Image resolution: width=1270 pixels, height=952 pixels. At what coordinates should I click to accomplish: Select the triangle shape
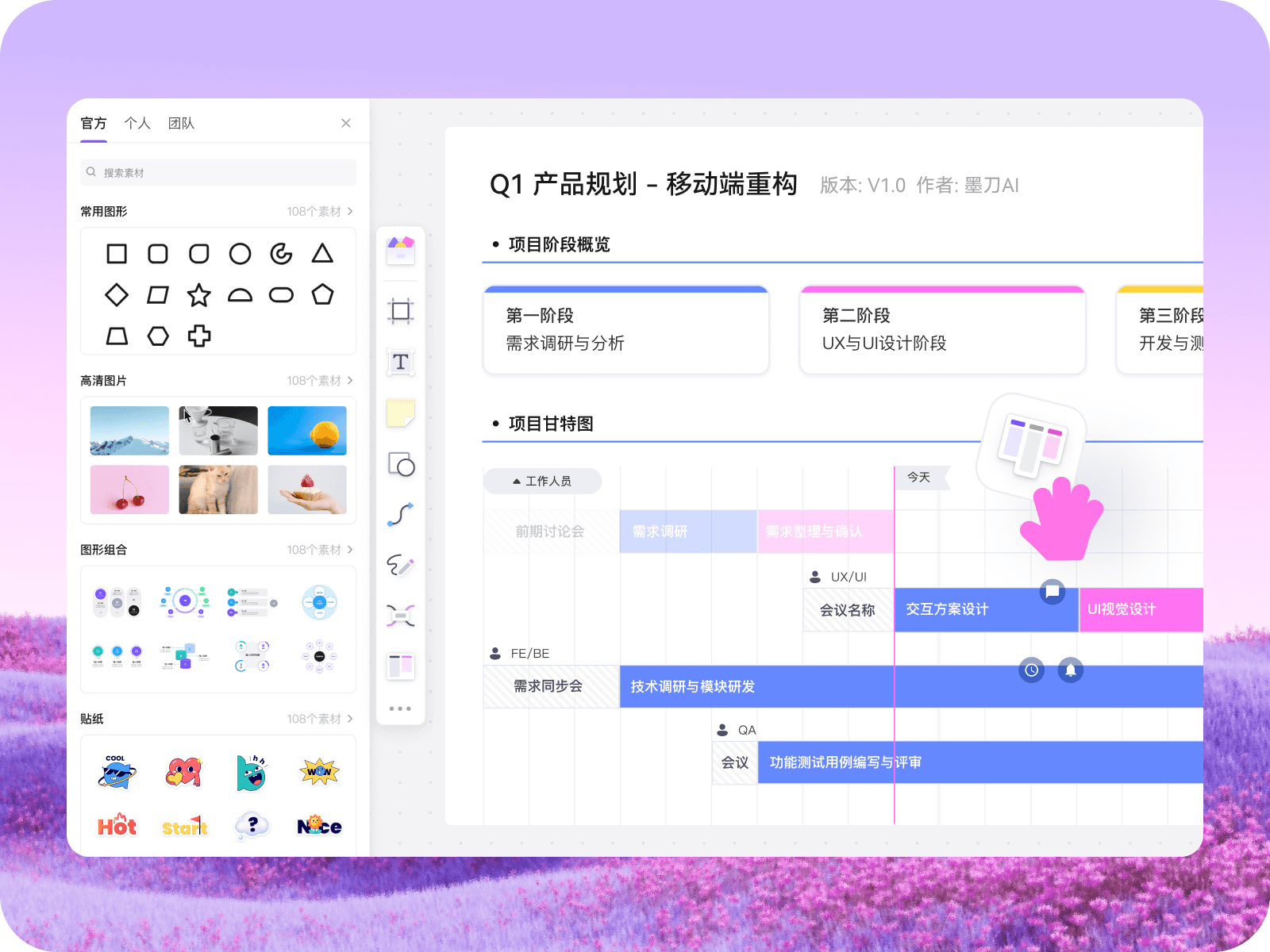click(x=322, y=253)
